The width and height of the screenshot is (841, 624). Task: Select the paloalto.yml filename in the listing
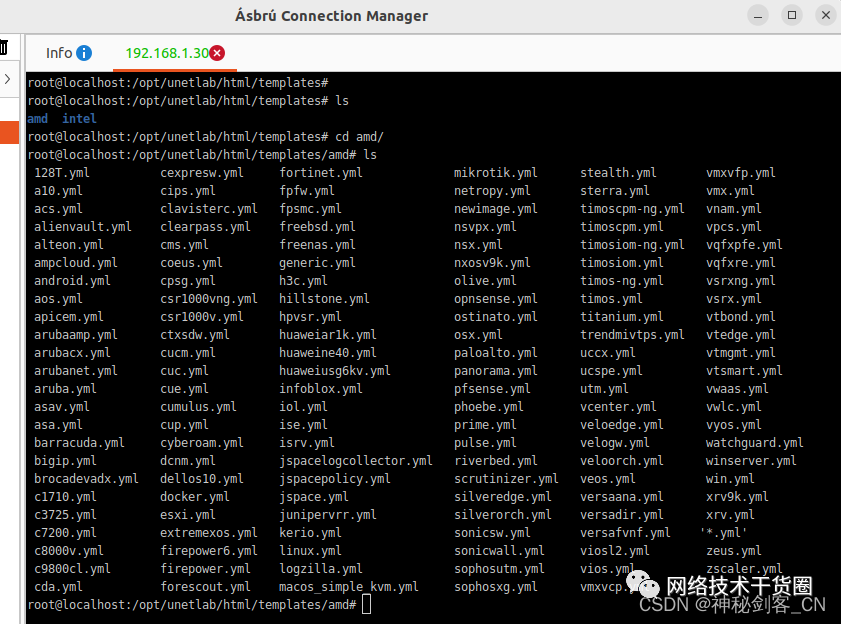click(x=494, y=352)
